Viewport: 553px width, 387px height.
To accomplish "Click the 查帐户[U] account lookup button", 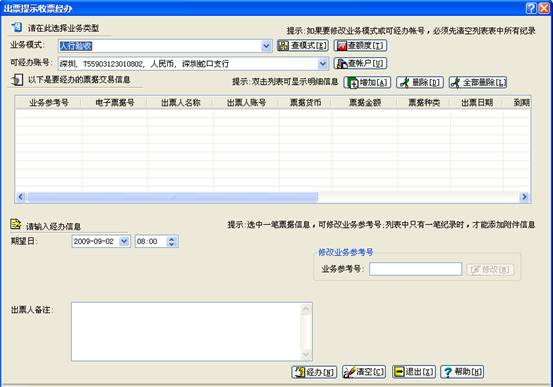I will click(x=360, y=64).
